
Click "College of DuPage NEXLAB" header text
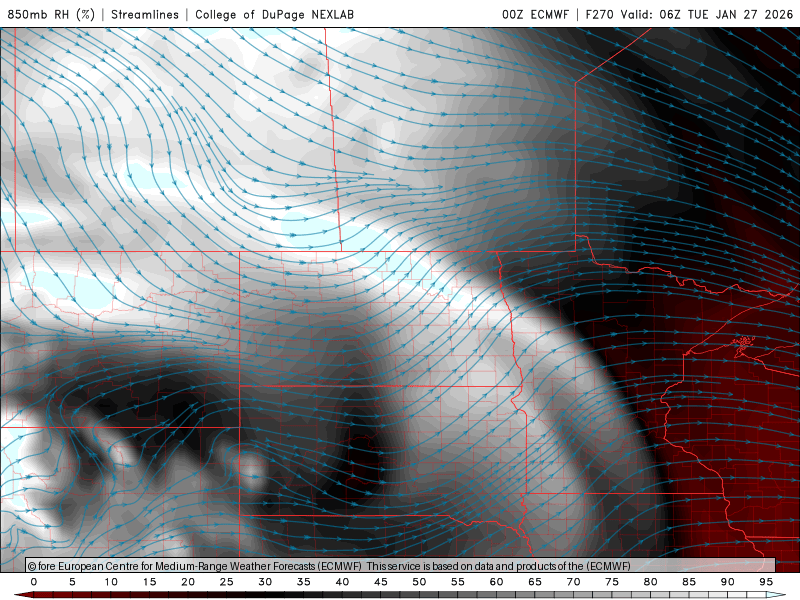274,14
